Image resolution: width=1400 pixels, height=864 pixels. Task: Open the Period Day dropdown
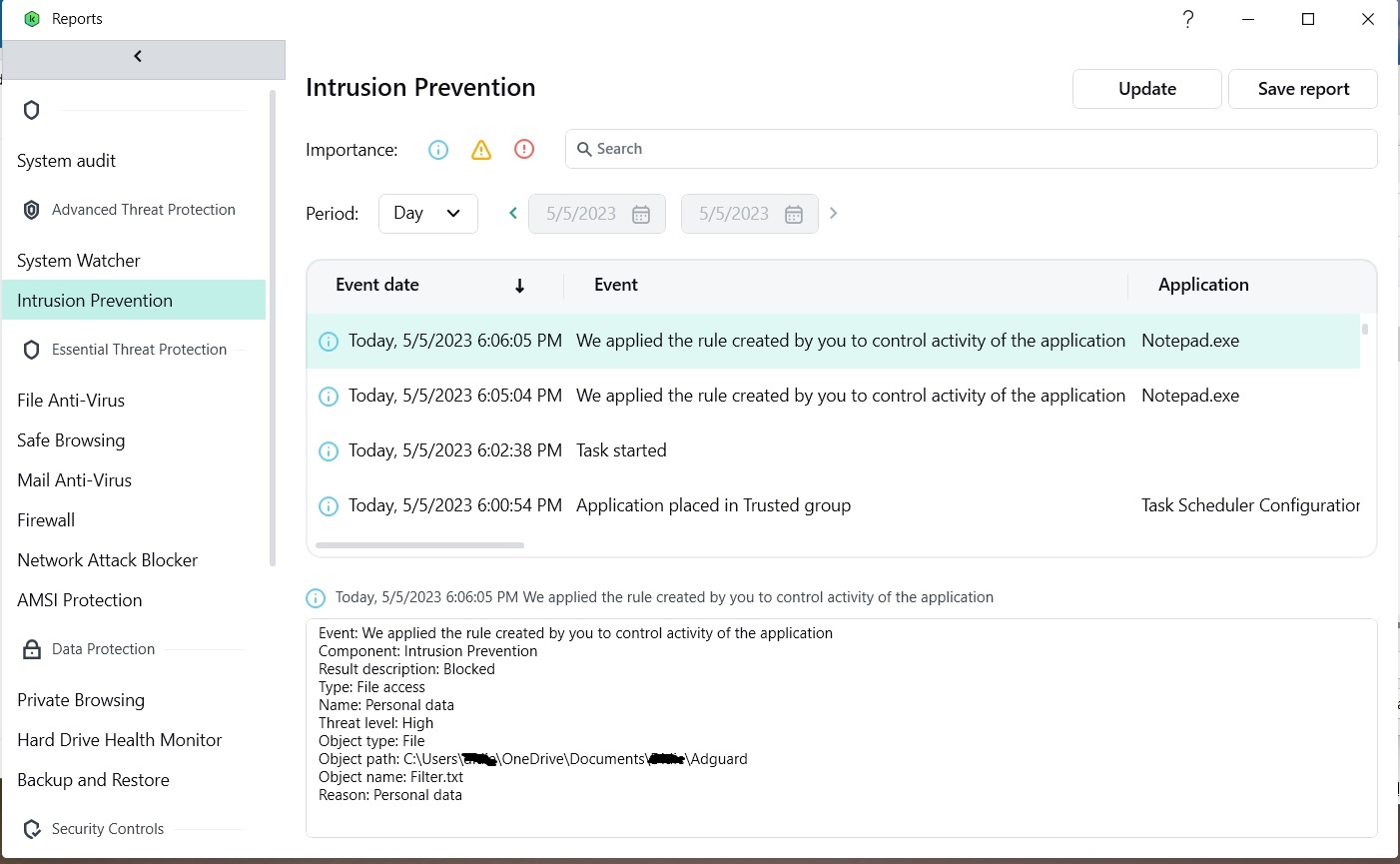tap(428, 214)
